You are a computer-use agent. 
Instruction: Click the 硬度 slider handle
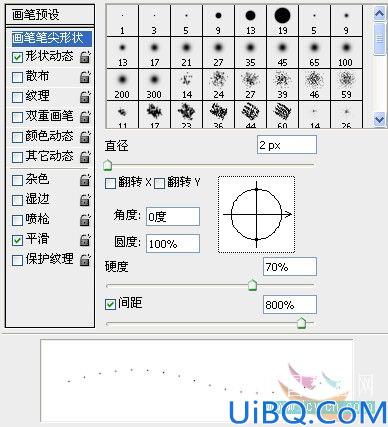coord(253,285)
